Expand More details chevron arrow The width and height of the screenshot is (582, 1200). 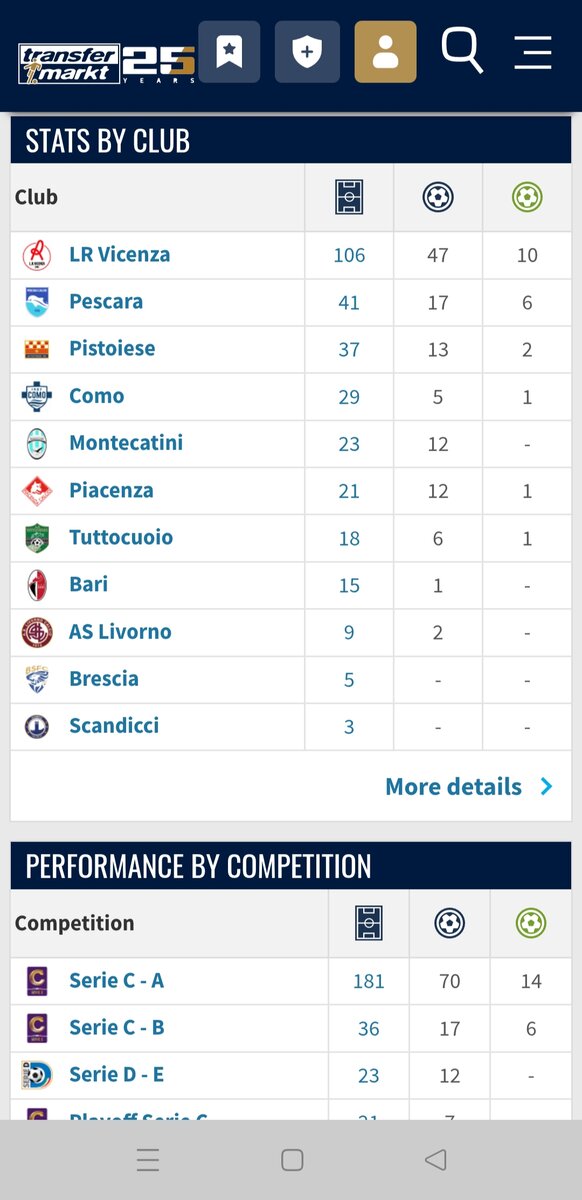(x=546, y=786)
